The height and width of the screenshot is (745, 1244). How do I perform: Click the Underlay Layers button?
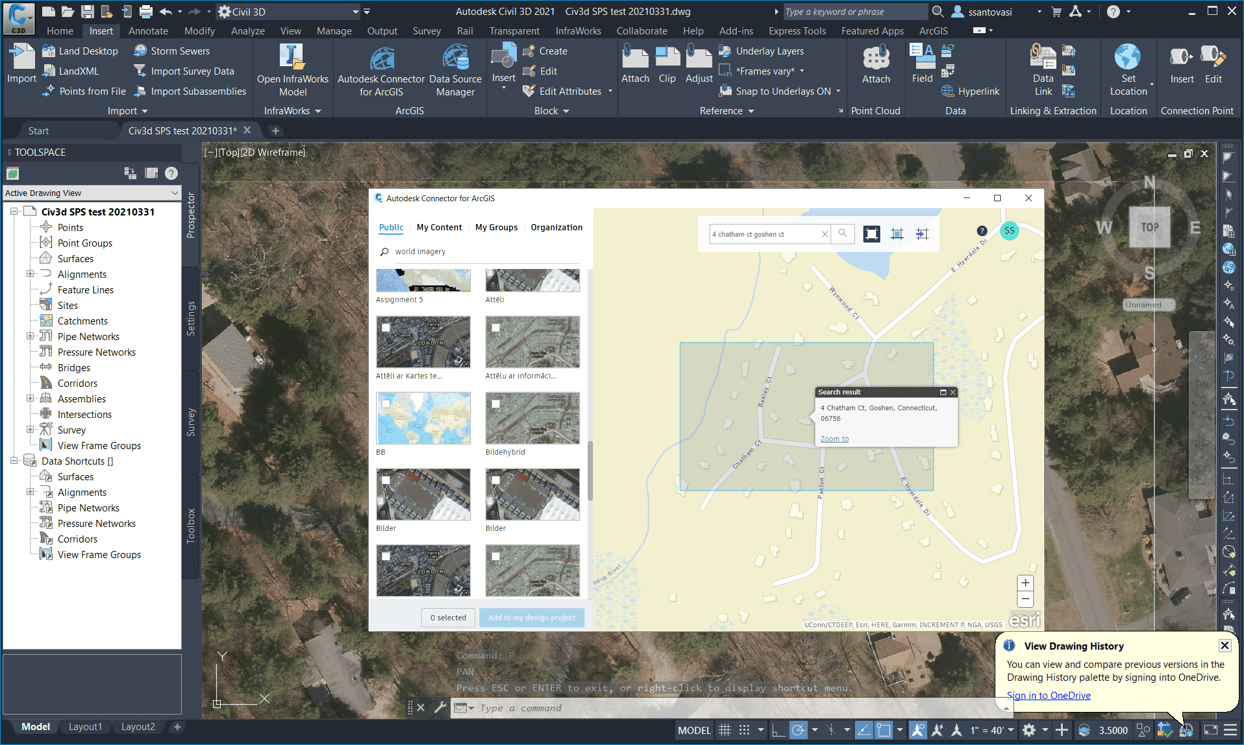(760, 51)
